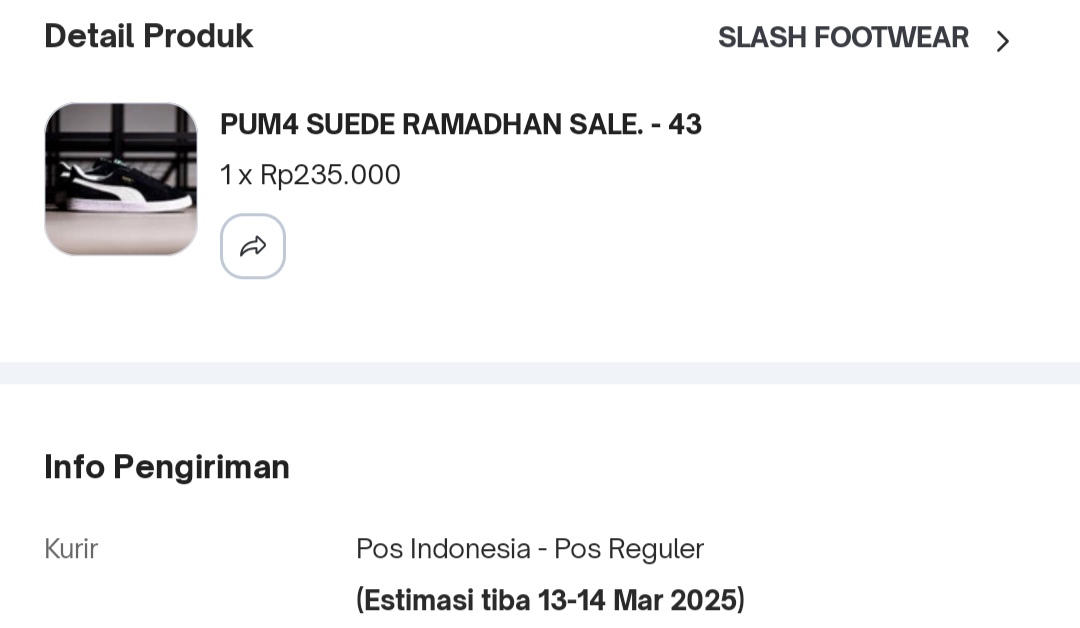Screen dimensions: 1080x628
Task: Click the Rp235.000 amount
Action: (x=330, y=175)
